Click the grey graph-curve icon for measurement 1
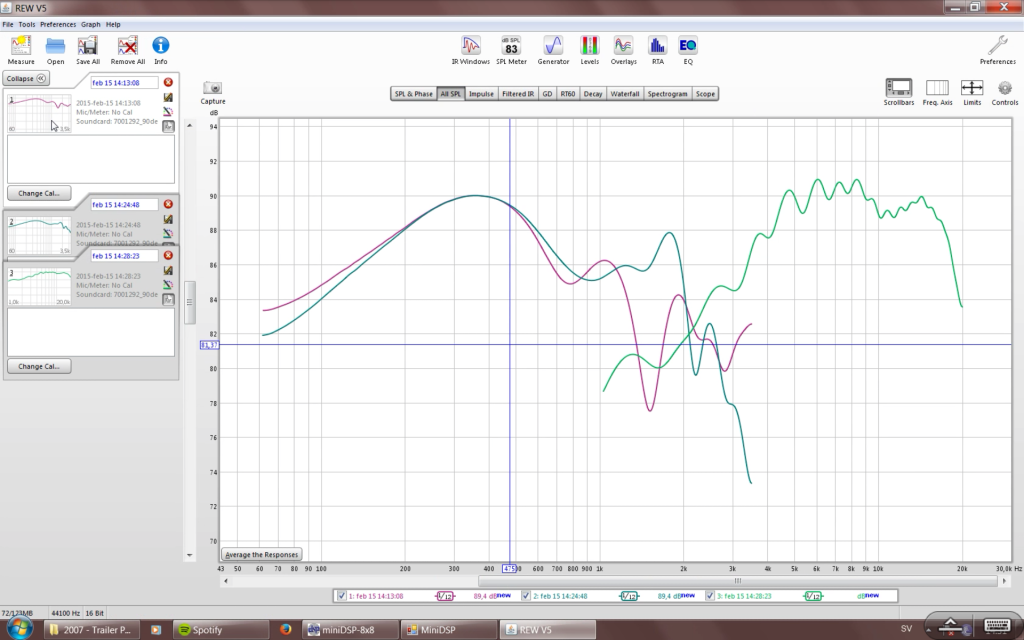This screenshot has height=640, width=1024. 168,126
